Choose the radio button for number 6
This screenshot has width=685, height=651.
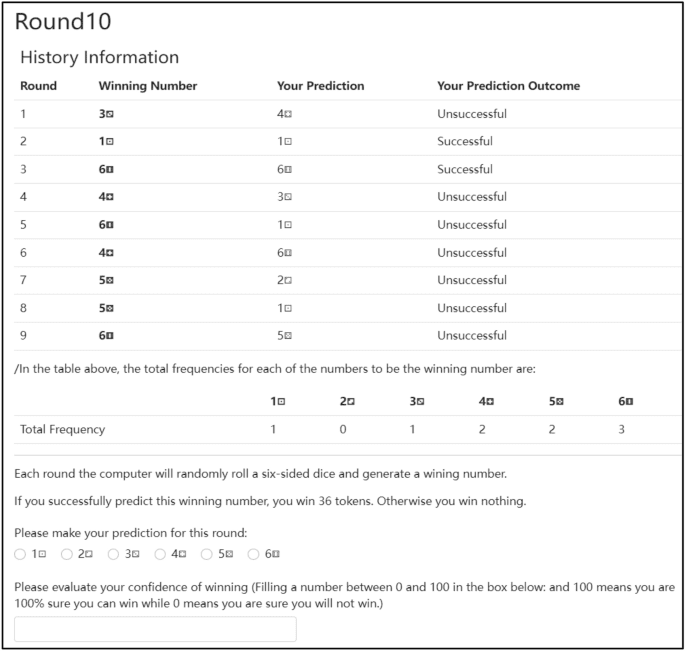tap(254, 553)
